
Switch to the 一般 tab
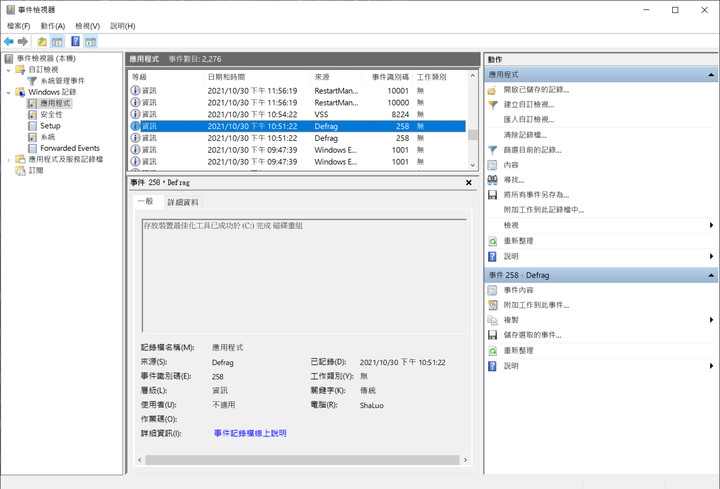point(146,202)
